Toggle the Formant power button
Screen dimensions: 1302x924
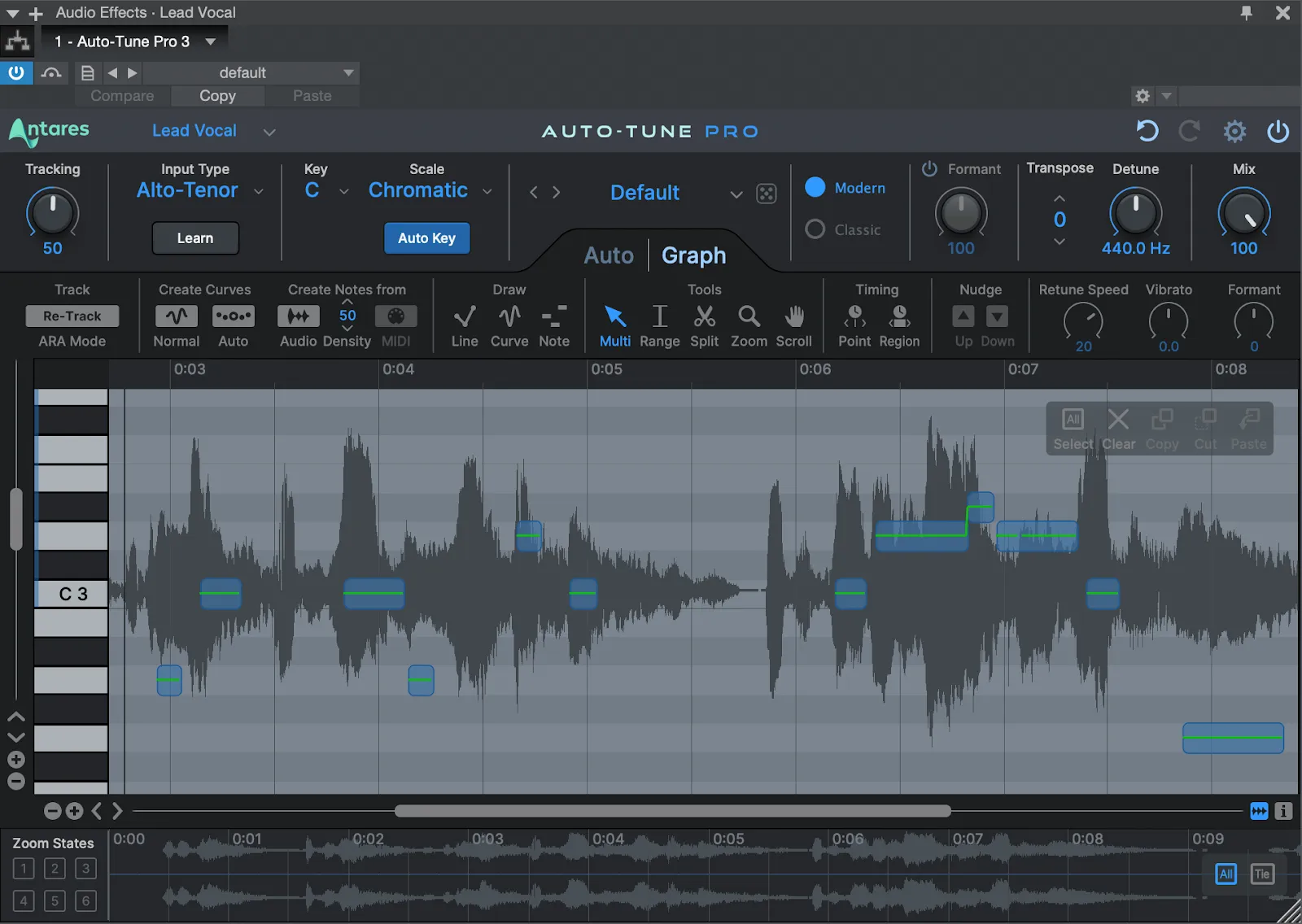click(x=929, y=169)
